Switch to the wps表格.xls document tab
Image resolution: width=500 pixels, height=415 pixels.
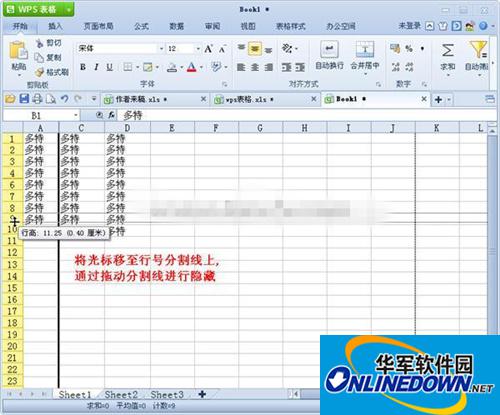(266, 99)
